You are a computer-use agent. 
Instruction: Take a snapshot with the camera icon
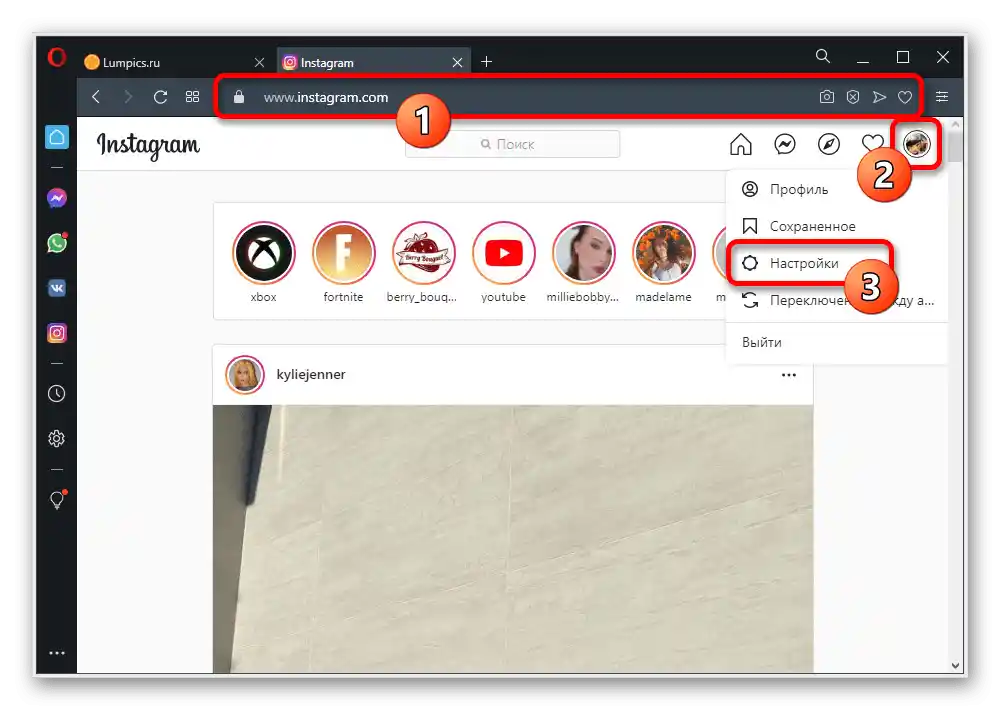pyautogui.click(x=827, y=97)
